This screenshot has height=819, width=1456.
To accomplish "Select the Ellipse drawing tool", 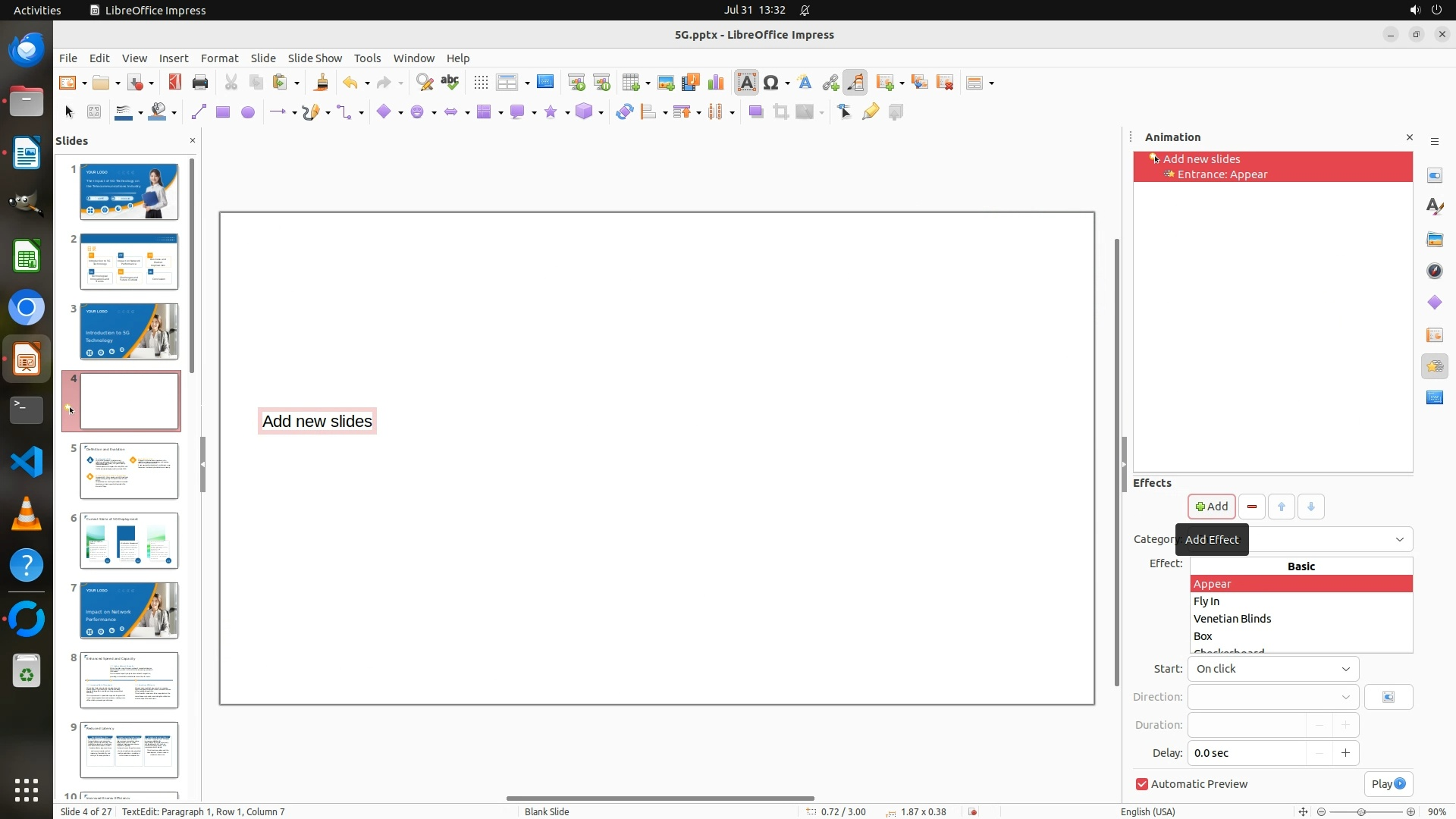I will click(247, 112).
